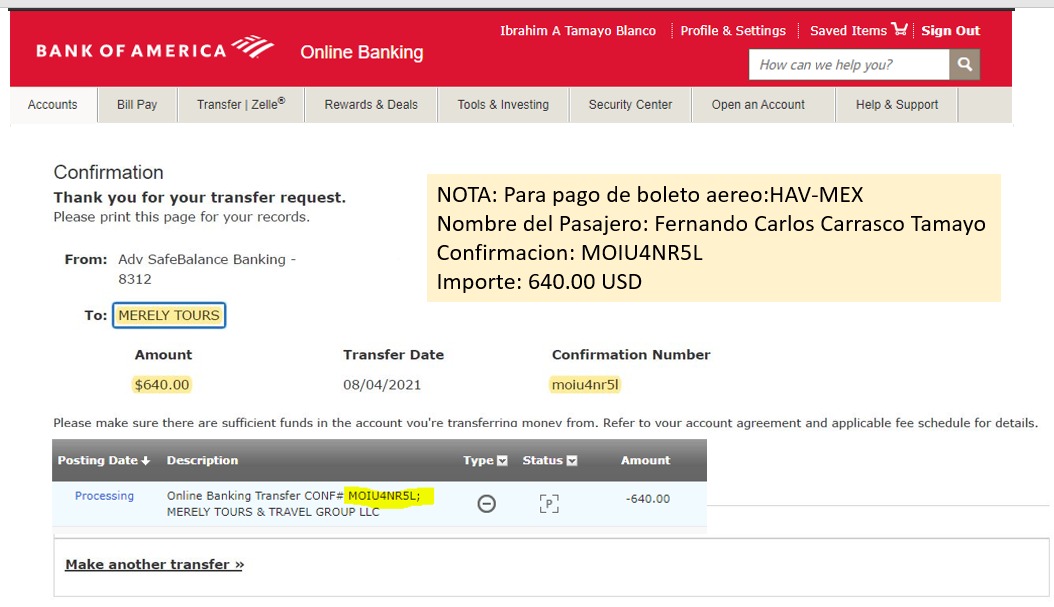Click the MERELY TOURS recipient box
This screenshot has width=1054, height=607.
click(x=169, y=315)
